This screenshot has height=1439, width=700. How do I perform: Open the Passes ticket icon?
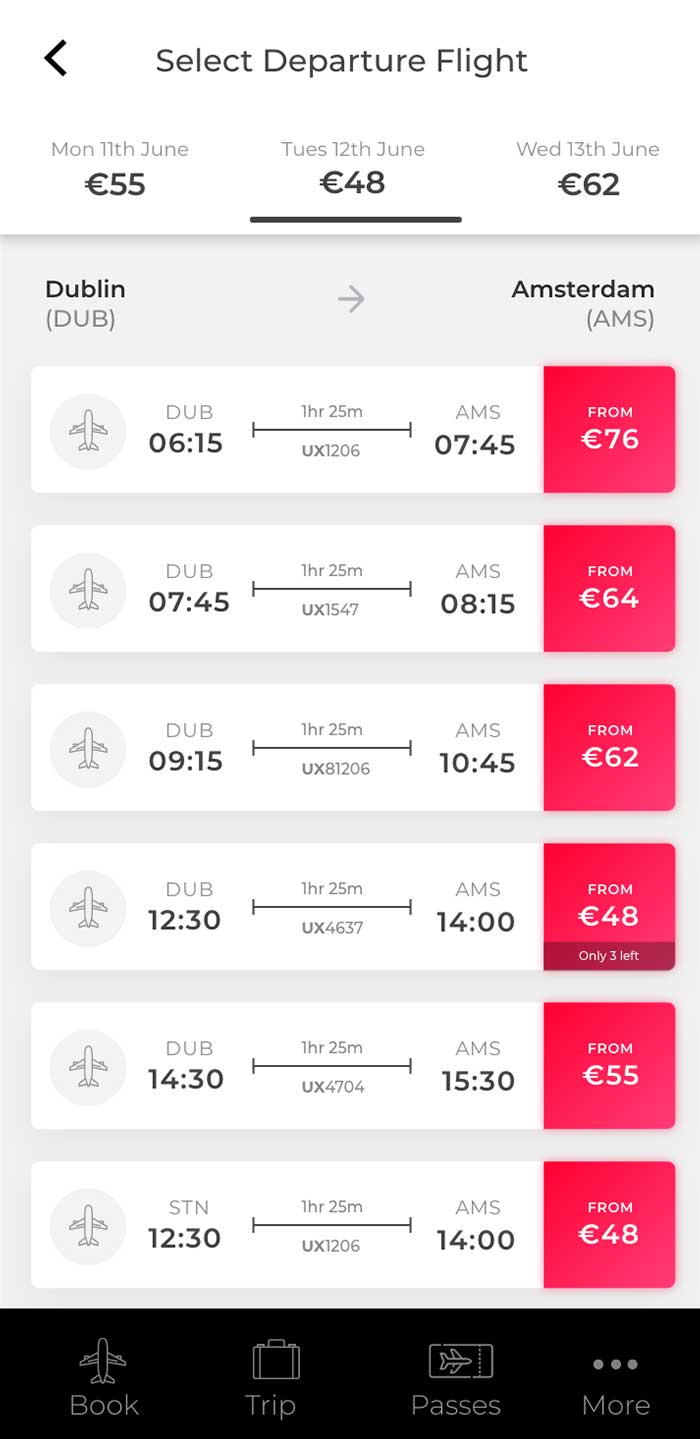461,1362
